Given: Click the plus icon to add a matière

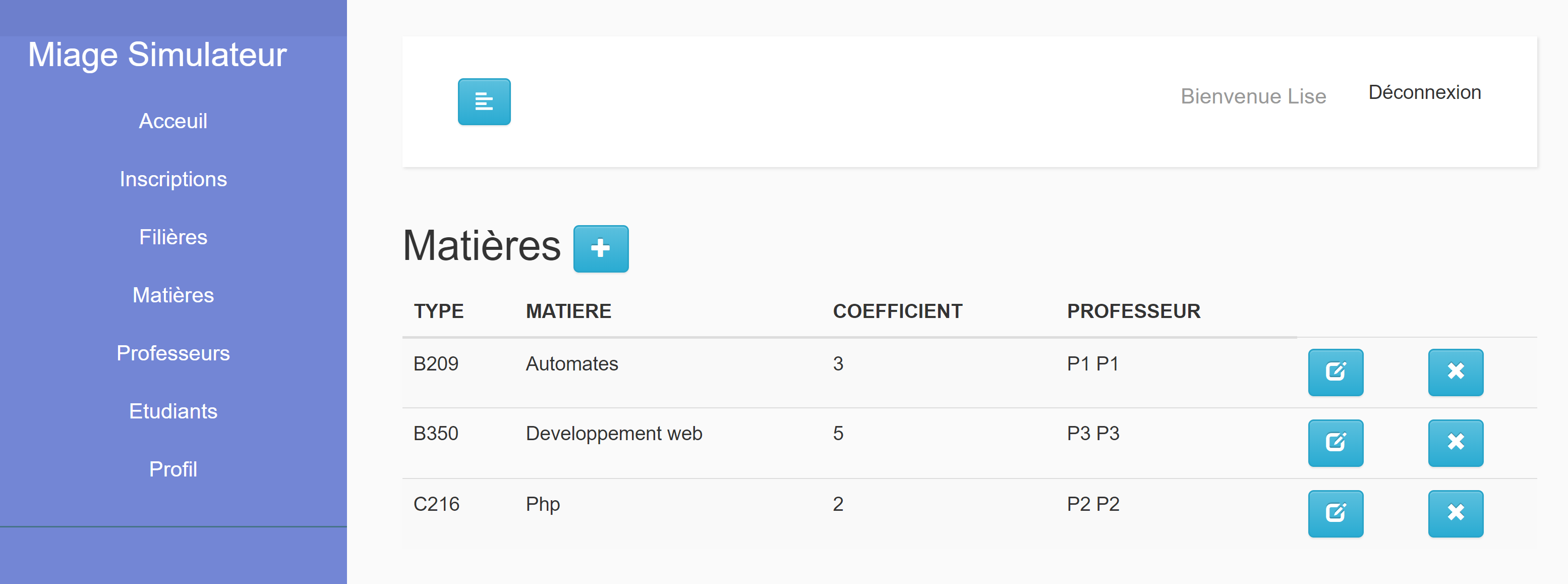Looking at the screenshot, I should 601,248.
